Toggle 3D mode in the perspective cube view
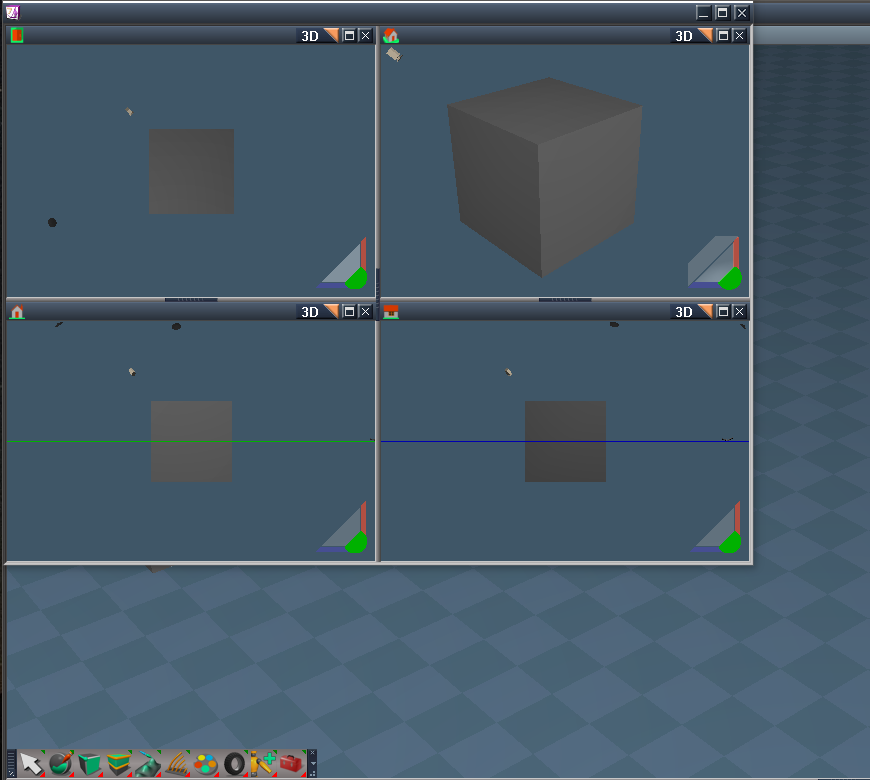 tap(684, 36)
